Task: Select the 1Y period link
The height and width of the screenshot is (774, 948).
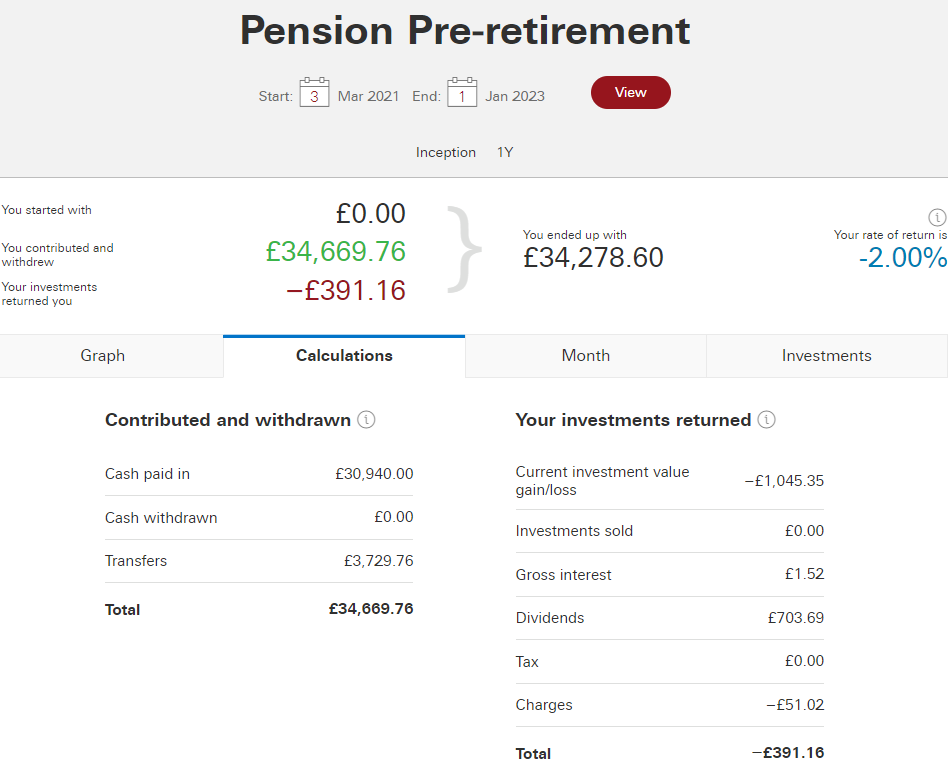Action: pyautogui.click(x=505, y=152)
